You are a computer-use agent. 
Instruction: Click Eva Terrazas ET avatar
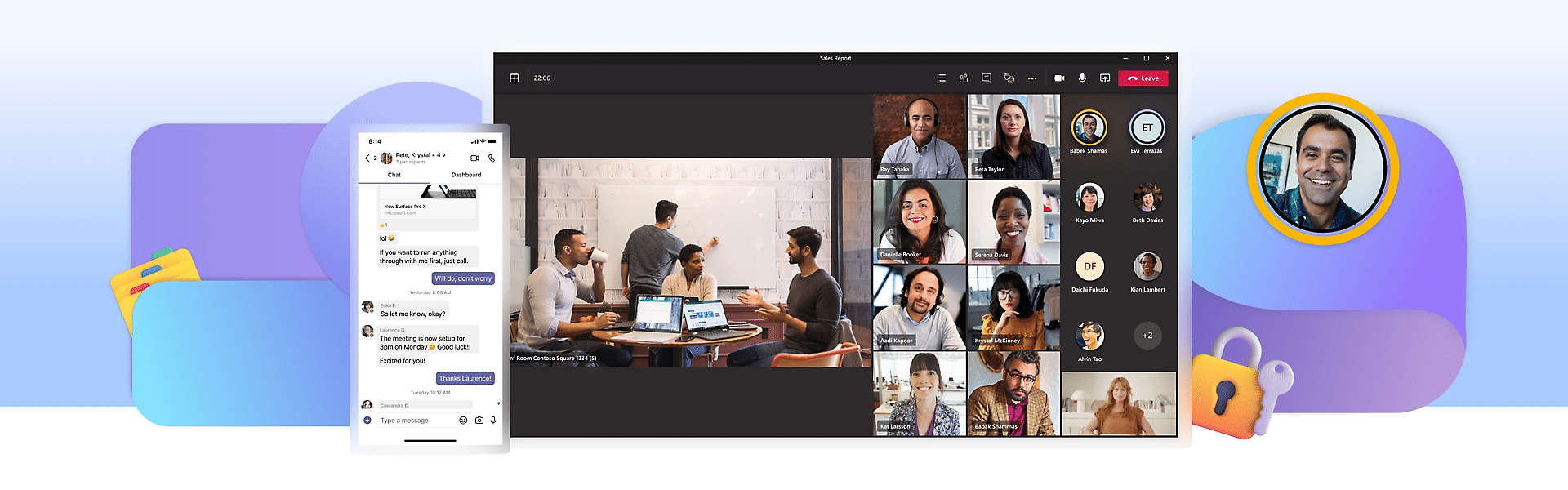click(x=1147, y=127)
